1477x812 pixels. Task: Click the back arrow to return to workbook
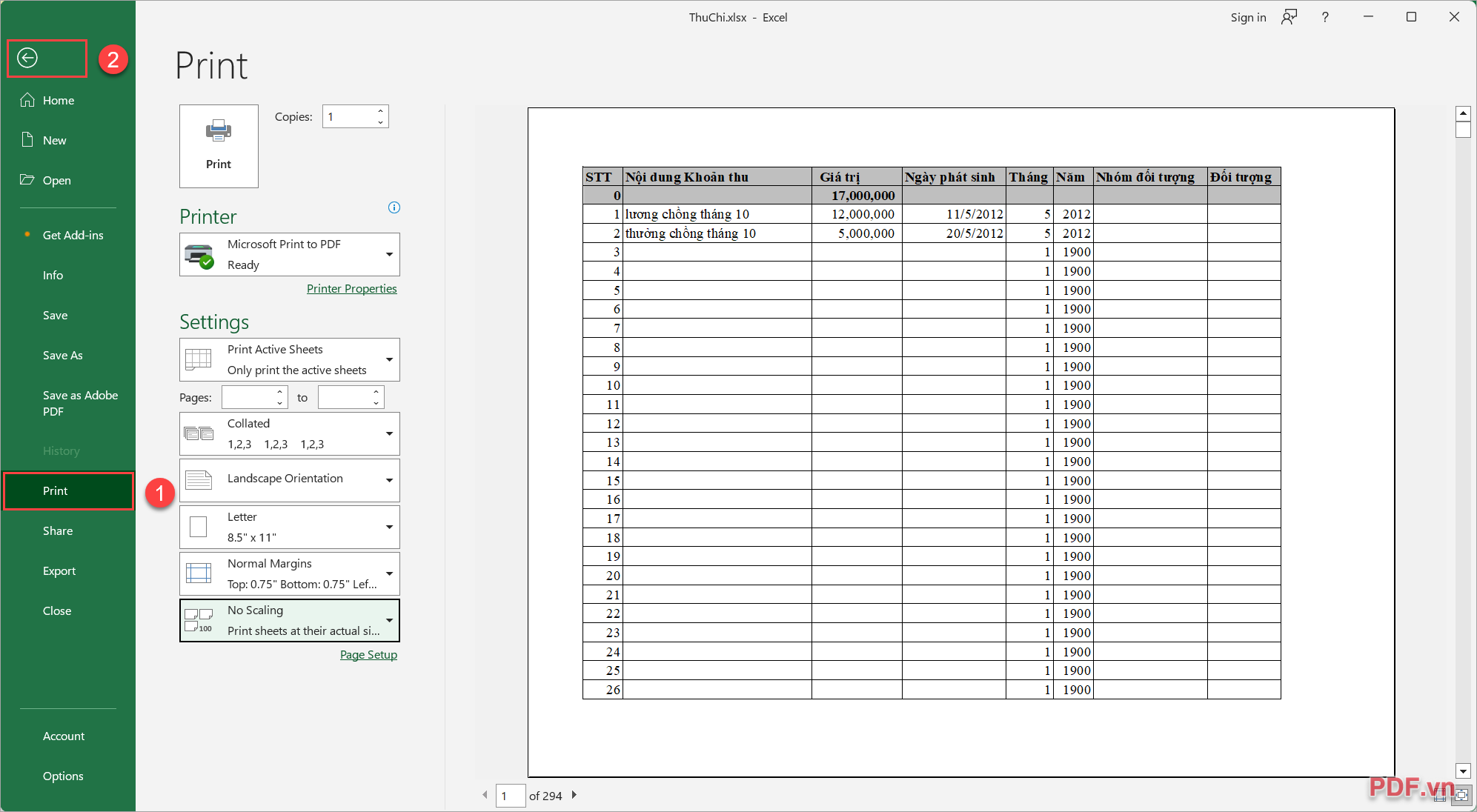point(27,58)
